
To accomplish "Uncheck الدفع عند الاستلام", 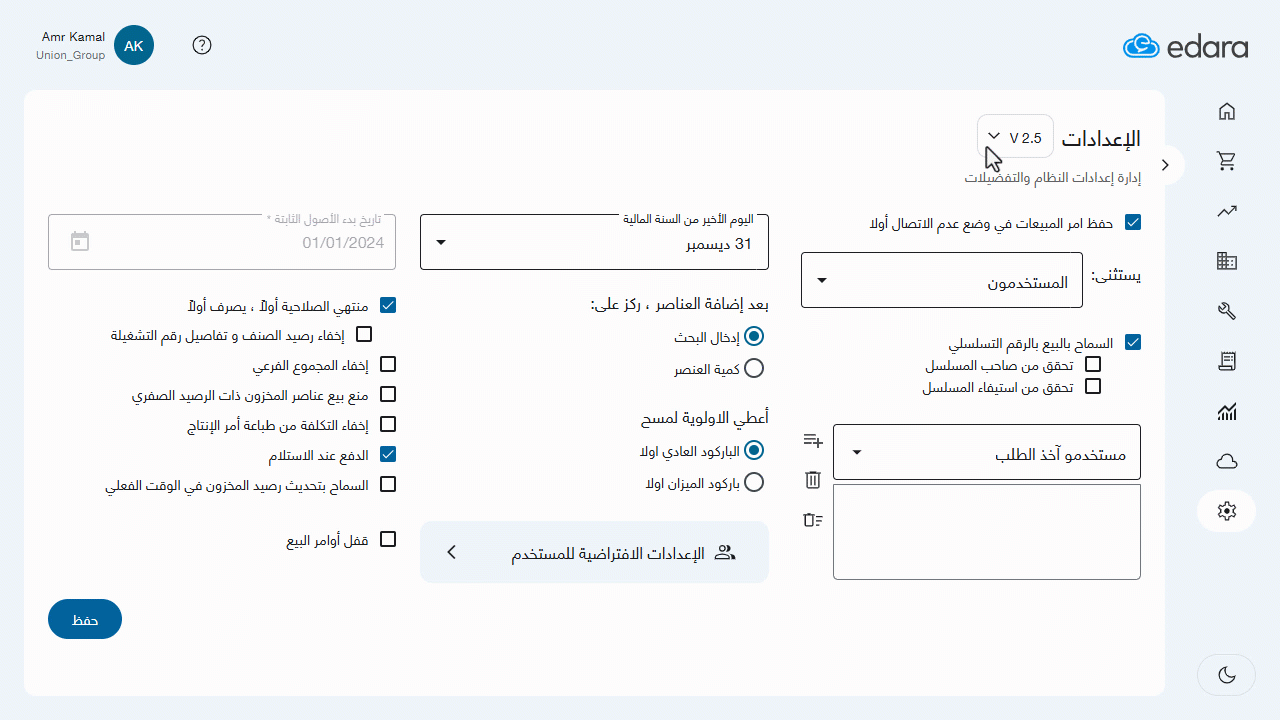I will coord(388,454).
